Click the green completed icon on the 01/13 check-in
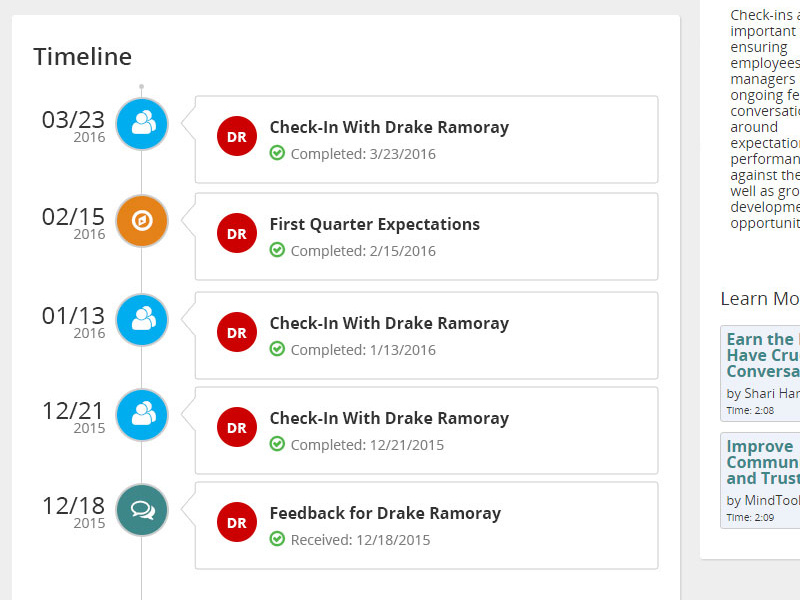The image size is (800, 600). [277, 349]
